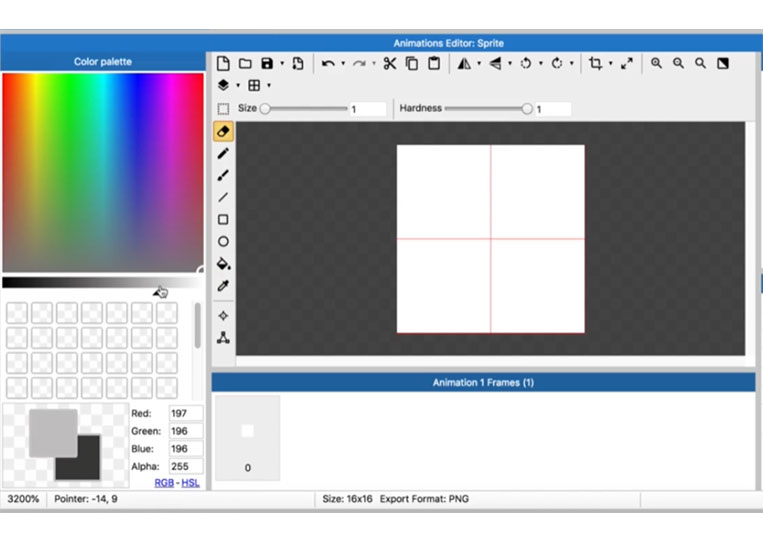Click the Alpha value field
Screen dimensions: 763x541
186,466
